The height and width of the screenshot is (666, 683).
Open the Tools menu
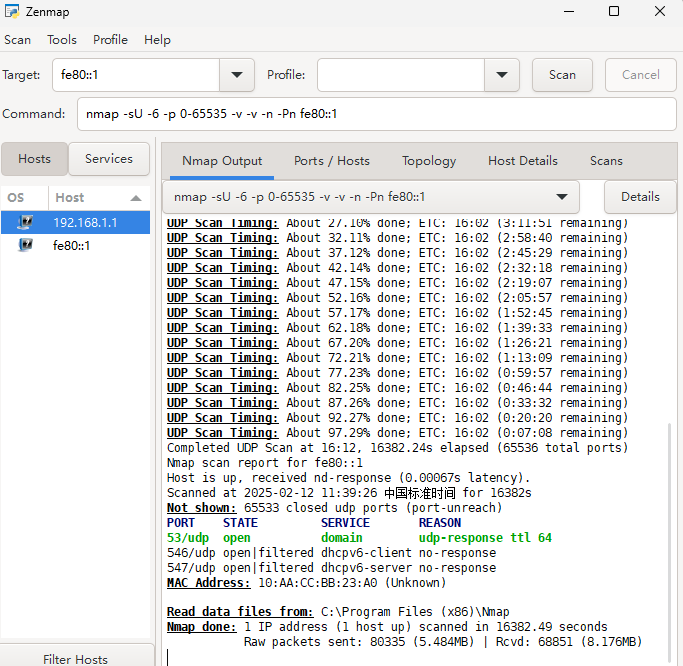(62, 40)
